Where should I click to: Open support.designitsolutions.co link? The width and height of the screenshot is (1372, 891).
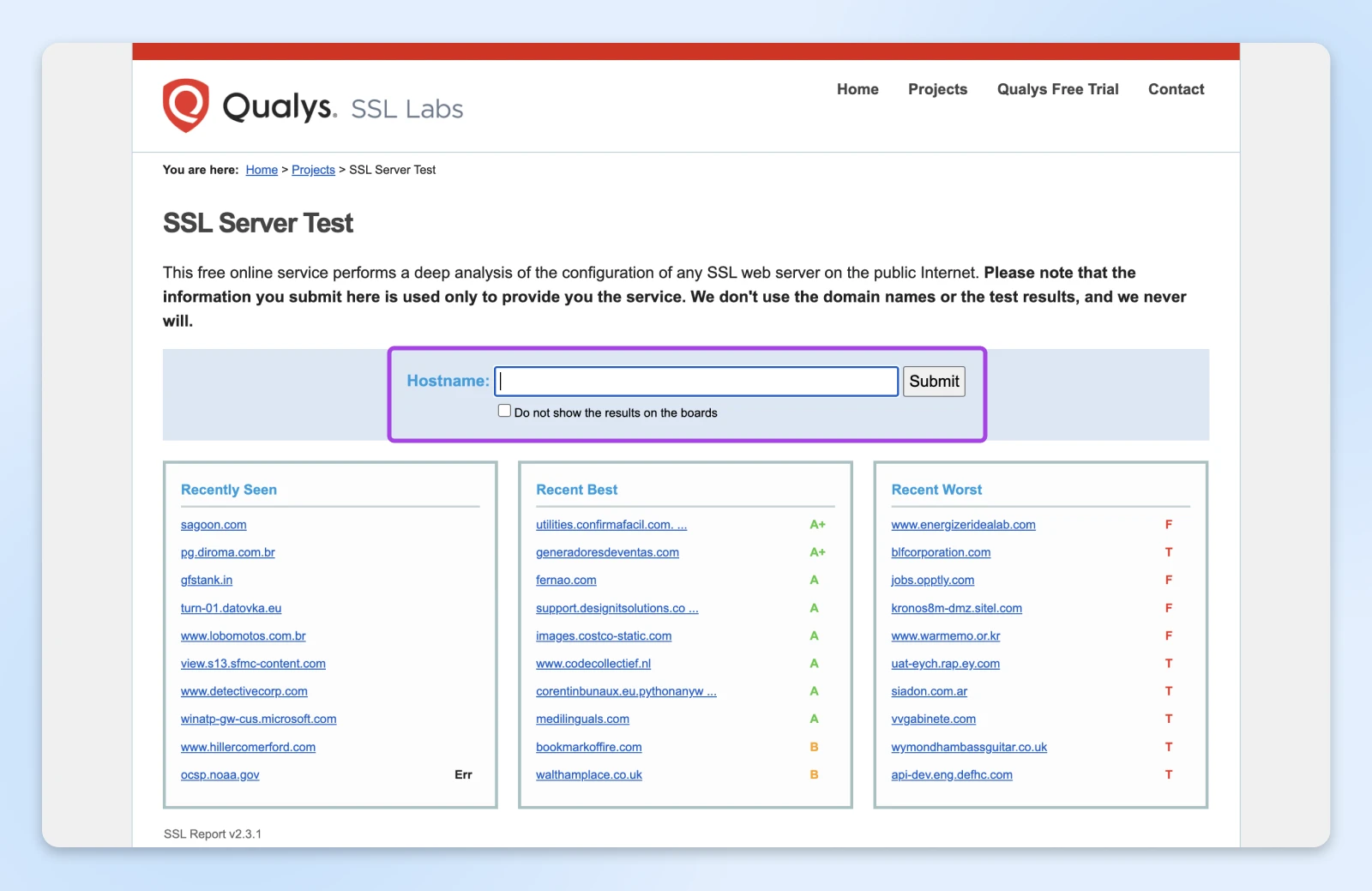617,608
